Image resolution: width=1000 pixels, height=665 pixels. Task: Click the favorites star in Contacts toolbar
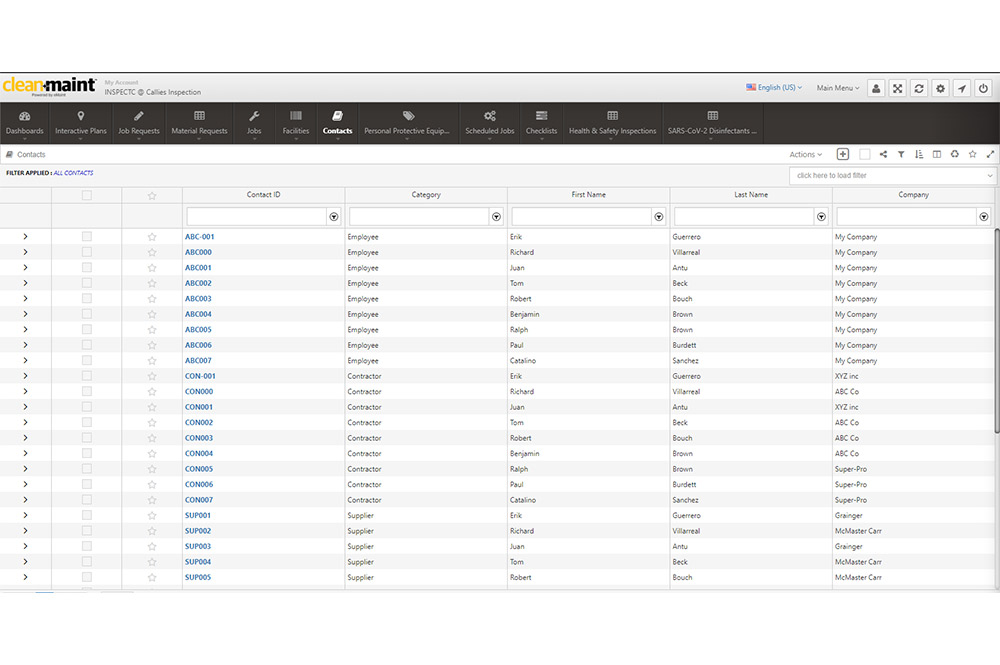coord(973,154)
